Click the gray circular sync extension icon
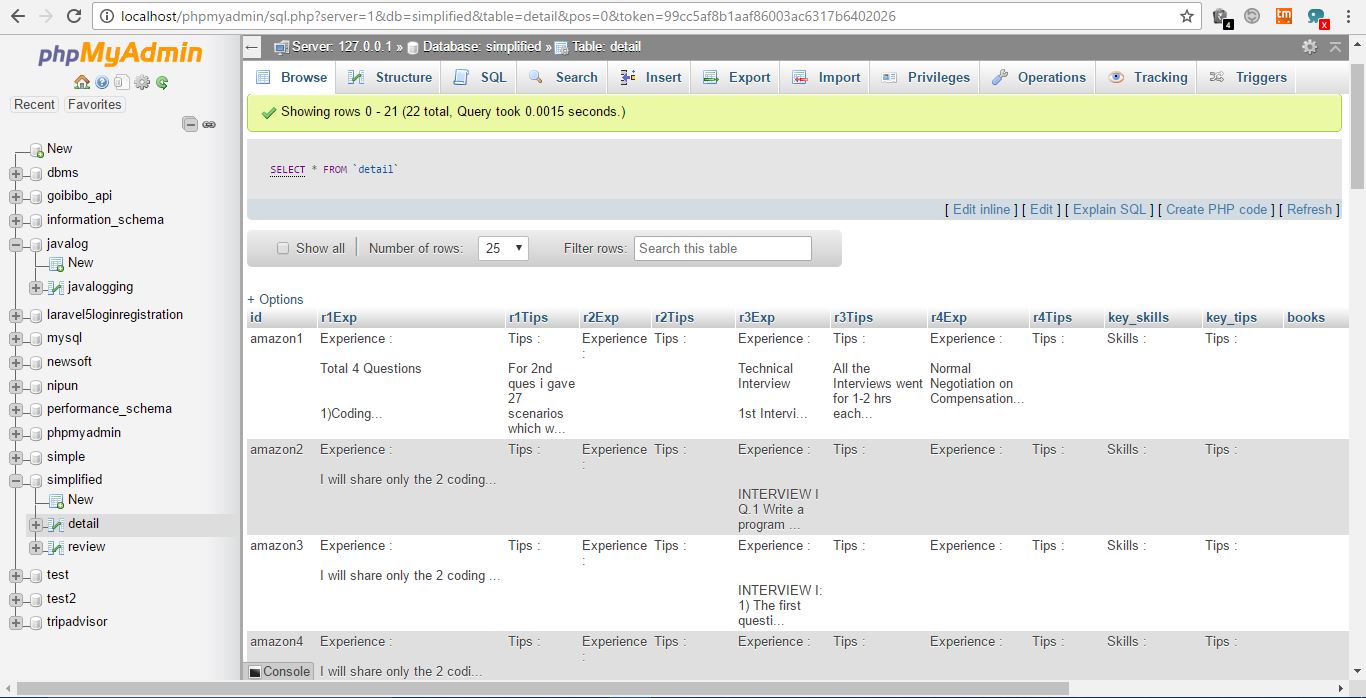This screenshot has height=698, width=1366. pos(1252,16)
